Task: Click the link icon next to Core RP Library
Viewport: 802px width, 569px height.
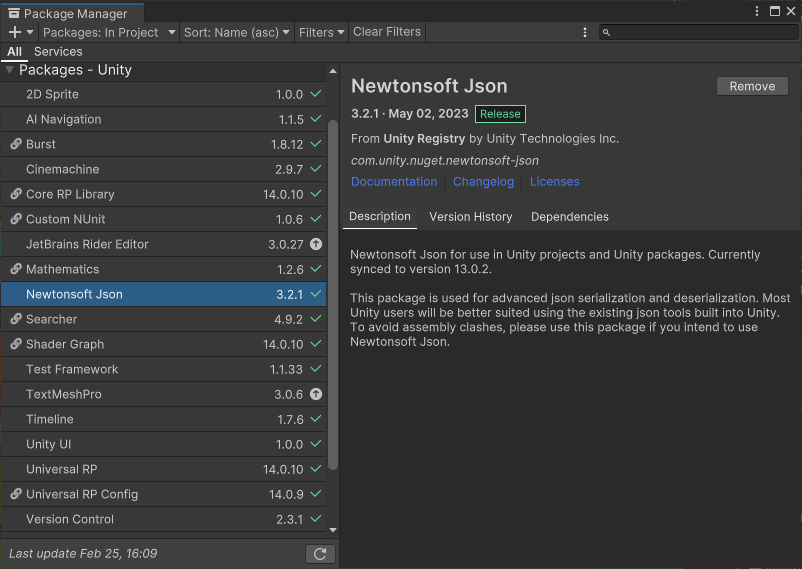Action: [16, 194]
